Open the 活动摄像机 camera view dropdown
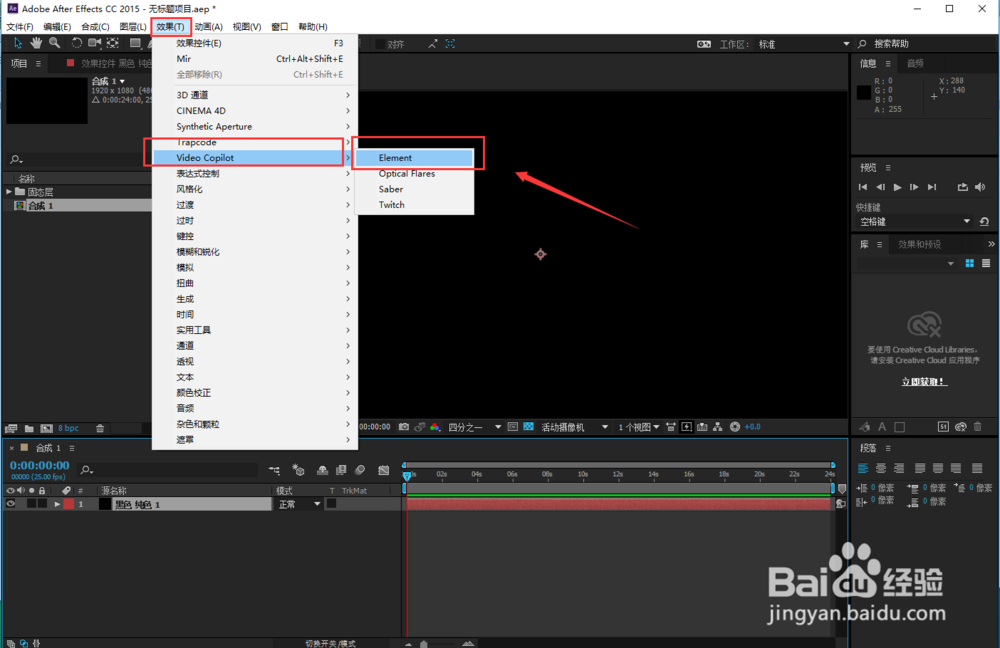 click(574, 427)
